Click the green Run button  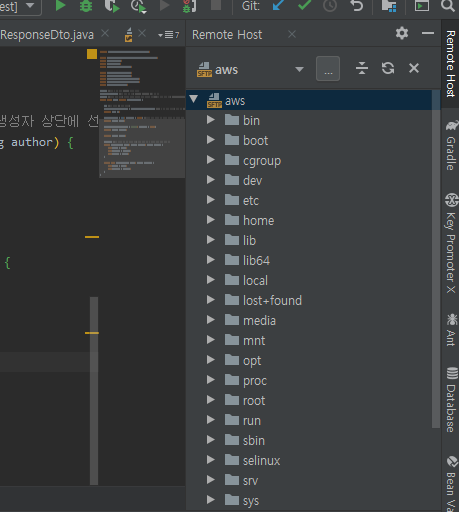(60, 6)
